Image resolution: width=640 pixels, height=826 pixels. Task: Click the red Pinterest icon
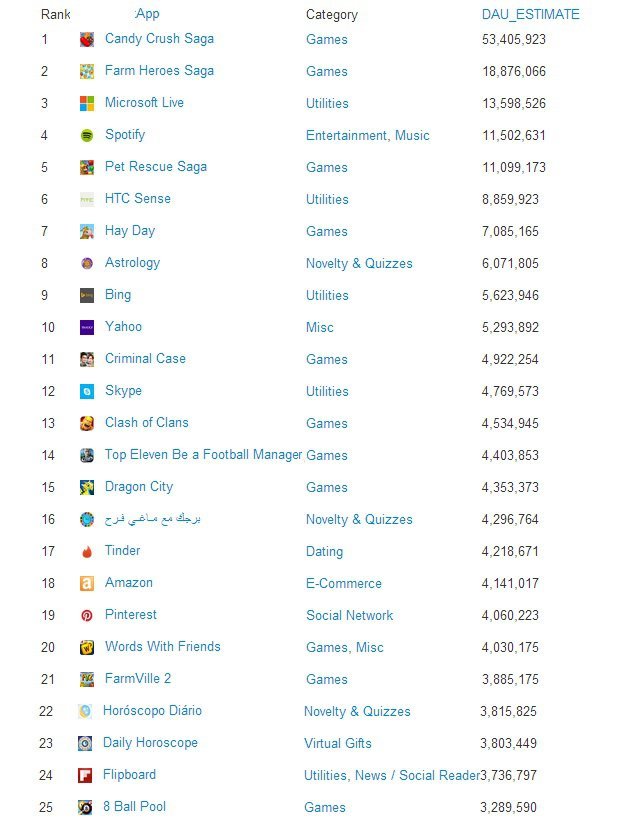click(x=87, y=615)
